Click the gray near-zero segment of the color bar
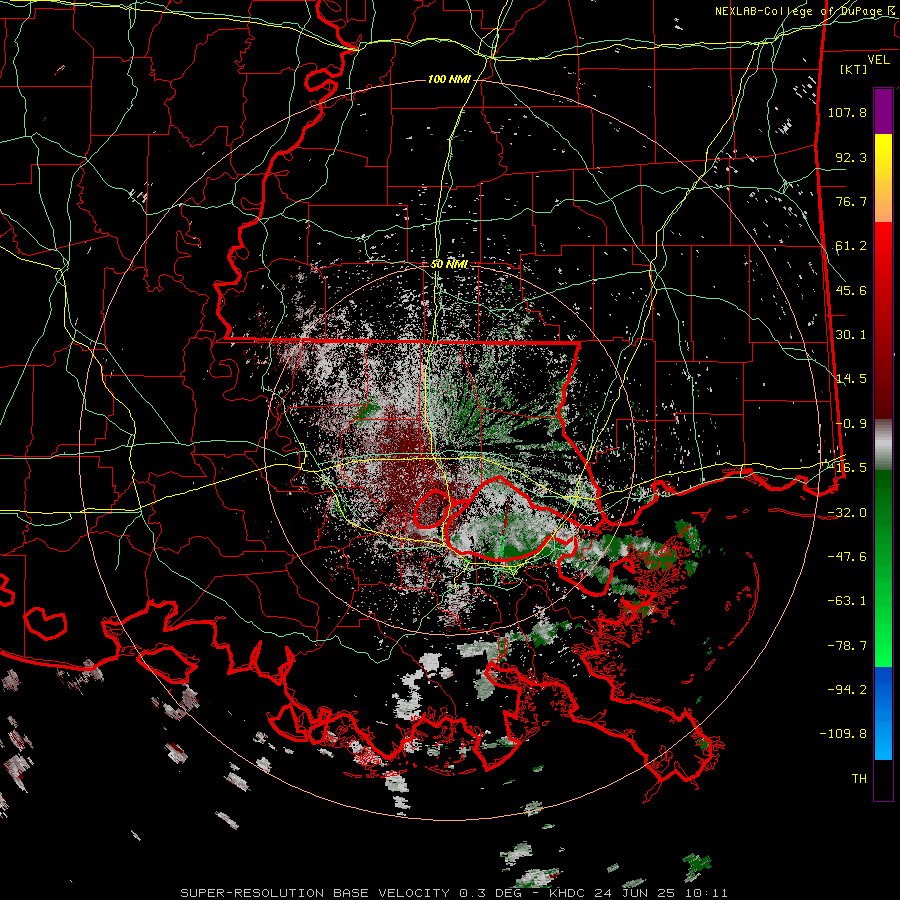This screenshot has width=900, height=900. 883,445
